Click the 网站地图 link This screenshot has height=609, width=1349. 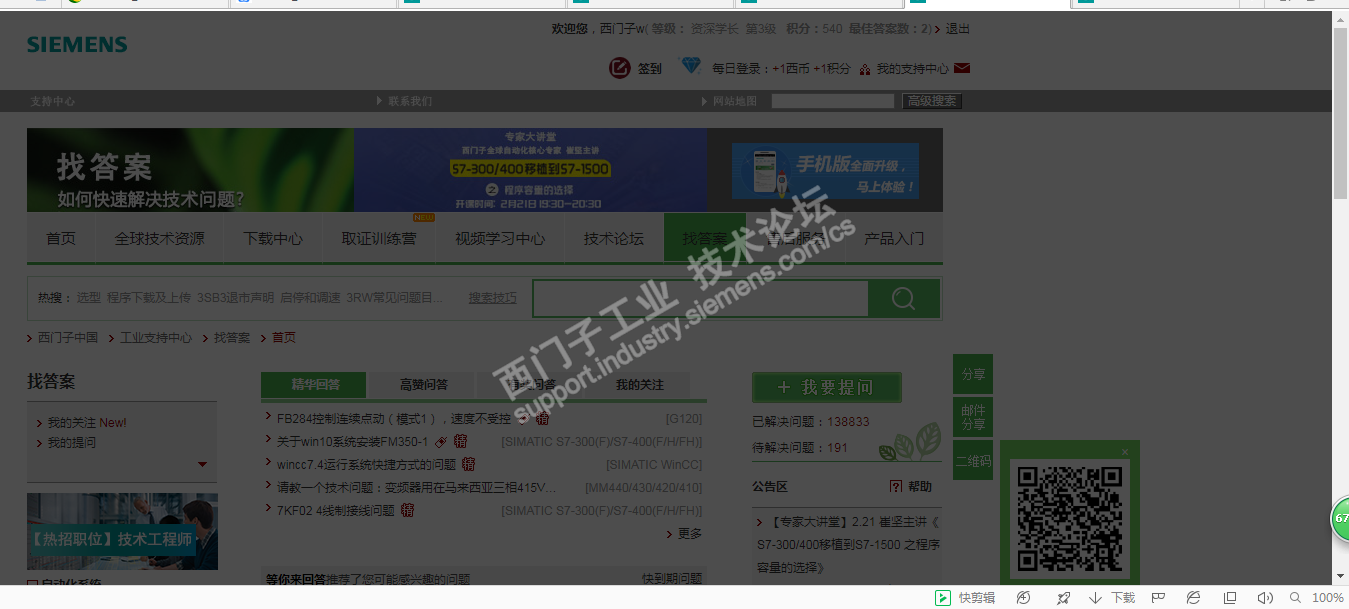tap(734, 101)
